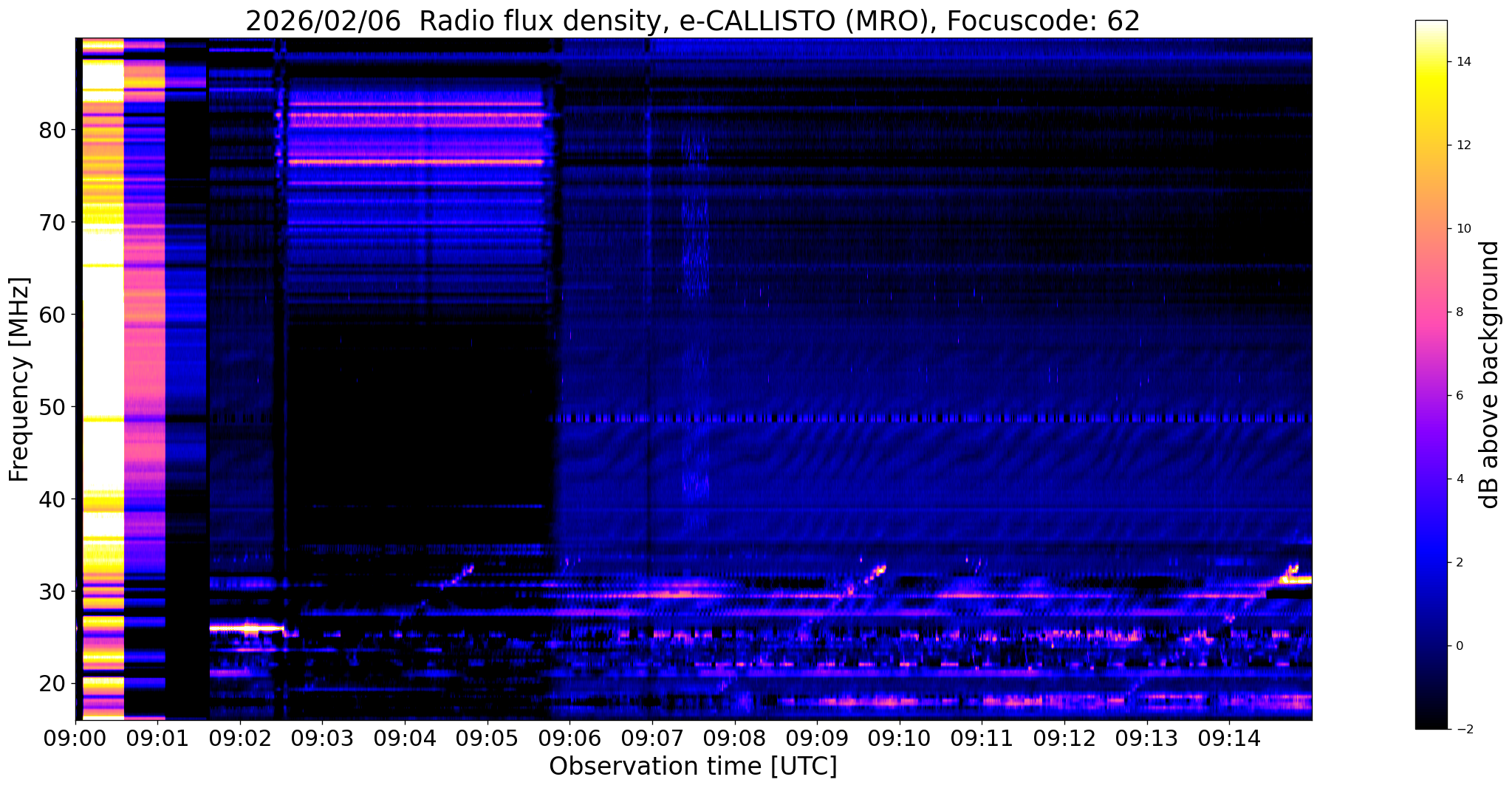Select the 09:14 time tick label
The height and width of the screenshot is (788, 1512).
(x=1229, y=737)
